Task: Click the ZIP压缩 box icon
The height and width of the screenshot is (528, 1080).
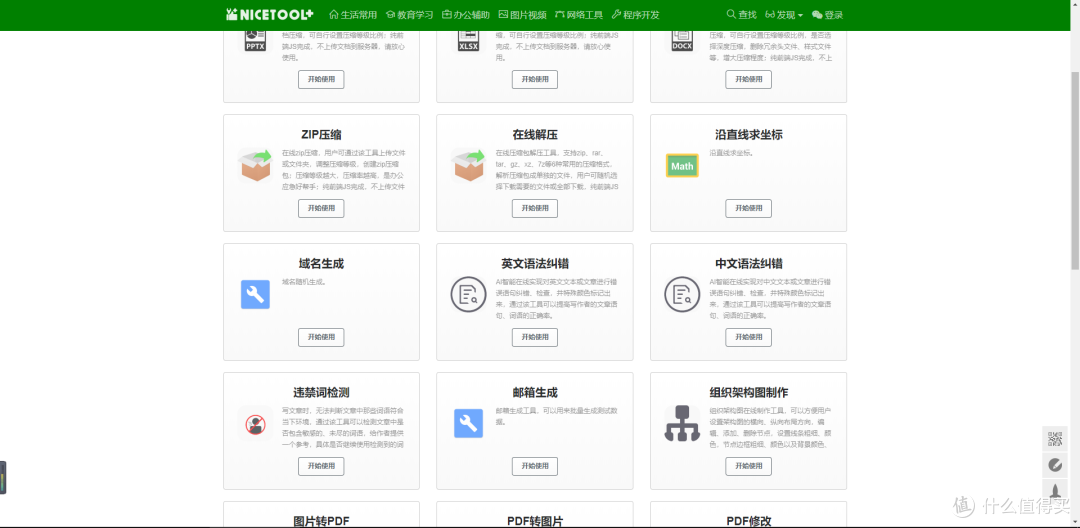Action: 255,166
